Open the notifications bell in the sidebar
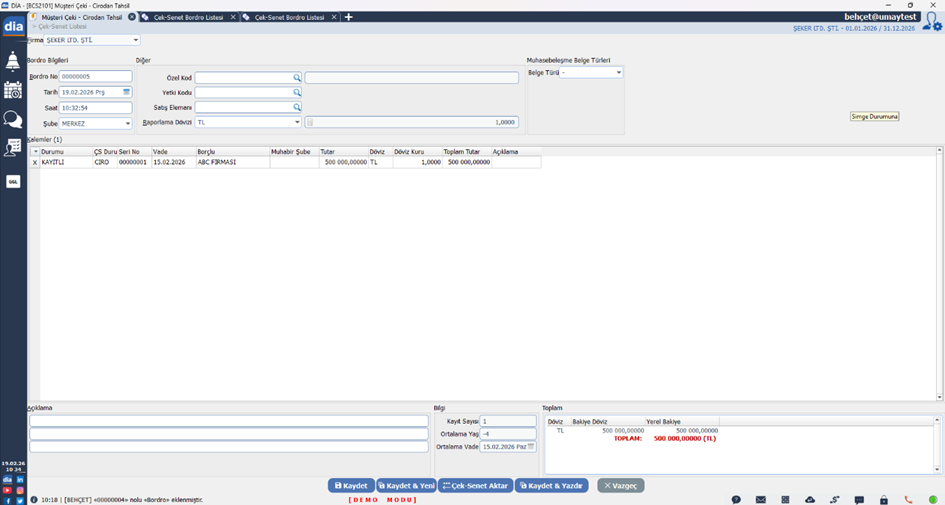 (x=13, y=62)
